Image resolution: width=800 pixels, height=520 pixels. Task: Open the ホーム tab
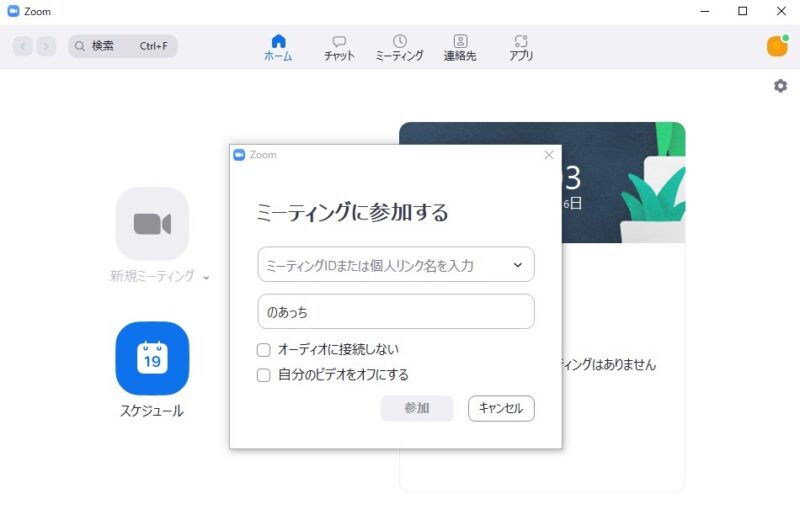(x=278, y=47)
